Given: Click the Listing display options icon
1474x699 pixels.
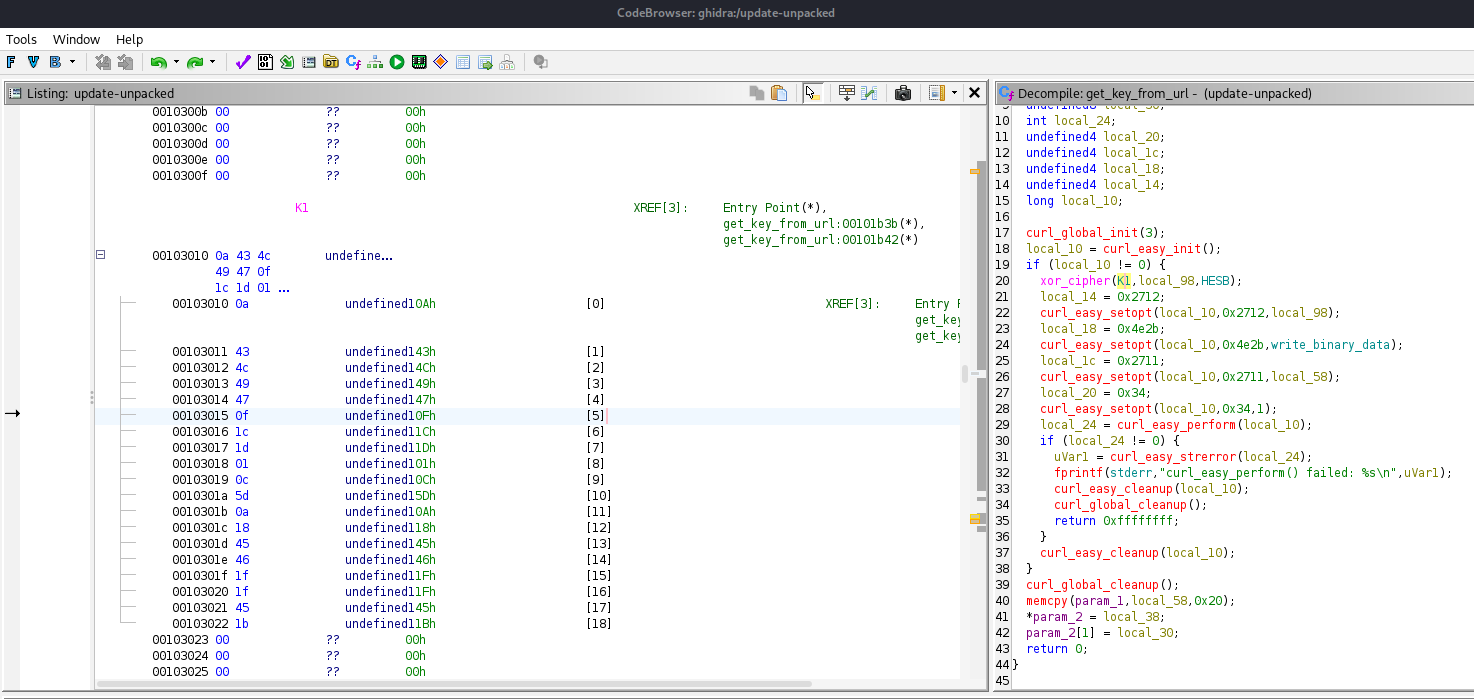Looking at the screenshot, I should (937, 93).
